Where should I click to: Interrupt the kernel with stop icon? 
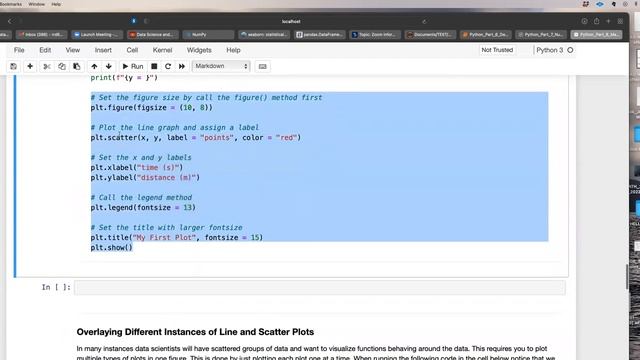[154, 66]
